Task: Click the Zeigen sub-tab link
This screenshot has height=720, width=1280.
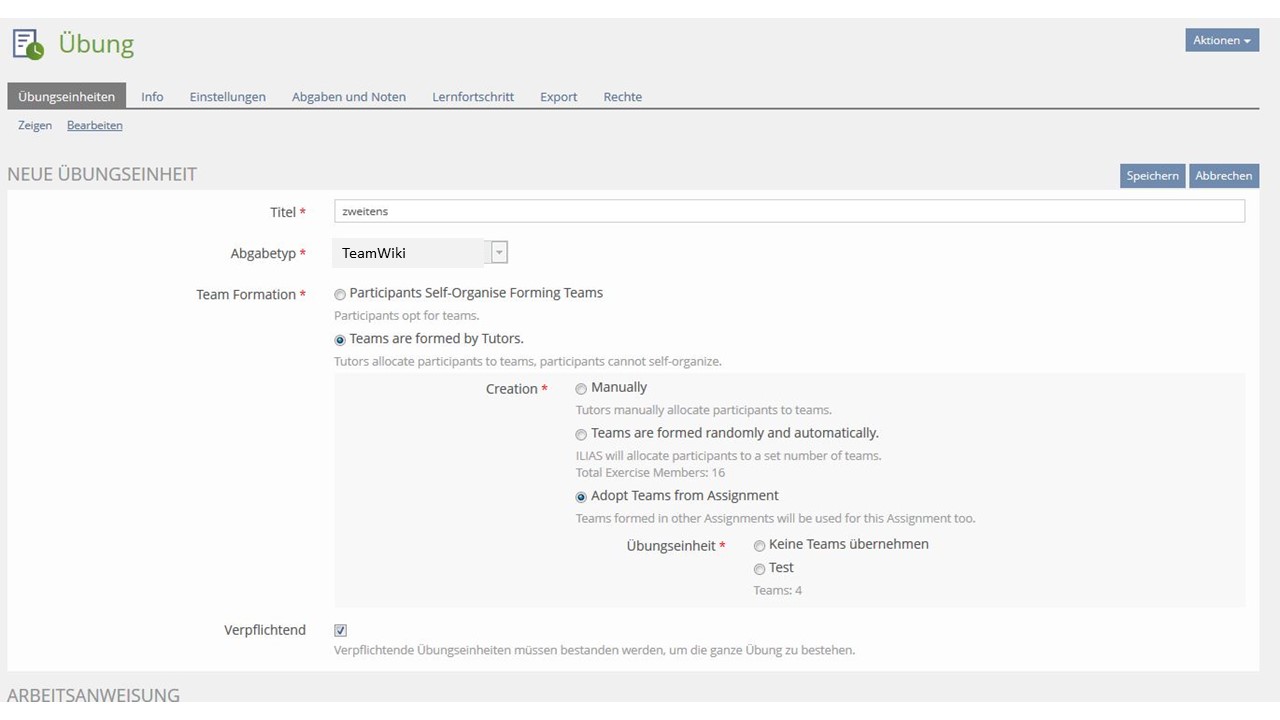Action: coord(35,125)
